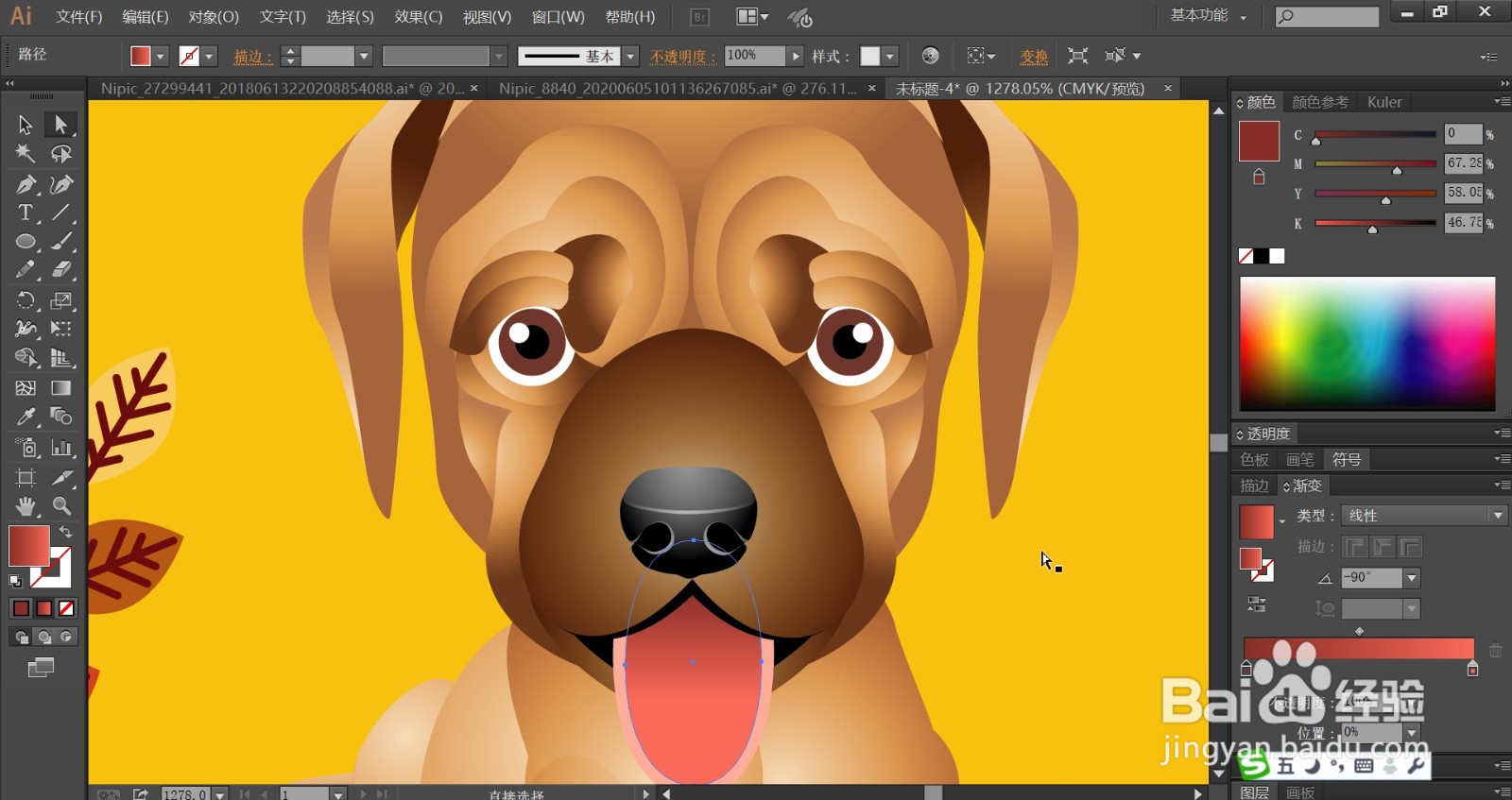Delete gradient stop trash icon
This screenshot has width=1512, height=800.
pos(1495,651)
